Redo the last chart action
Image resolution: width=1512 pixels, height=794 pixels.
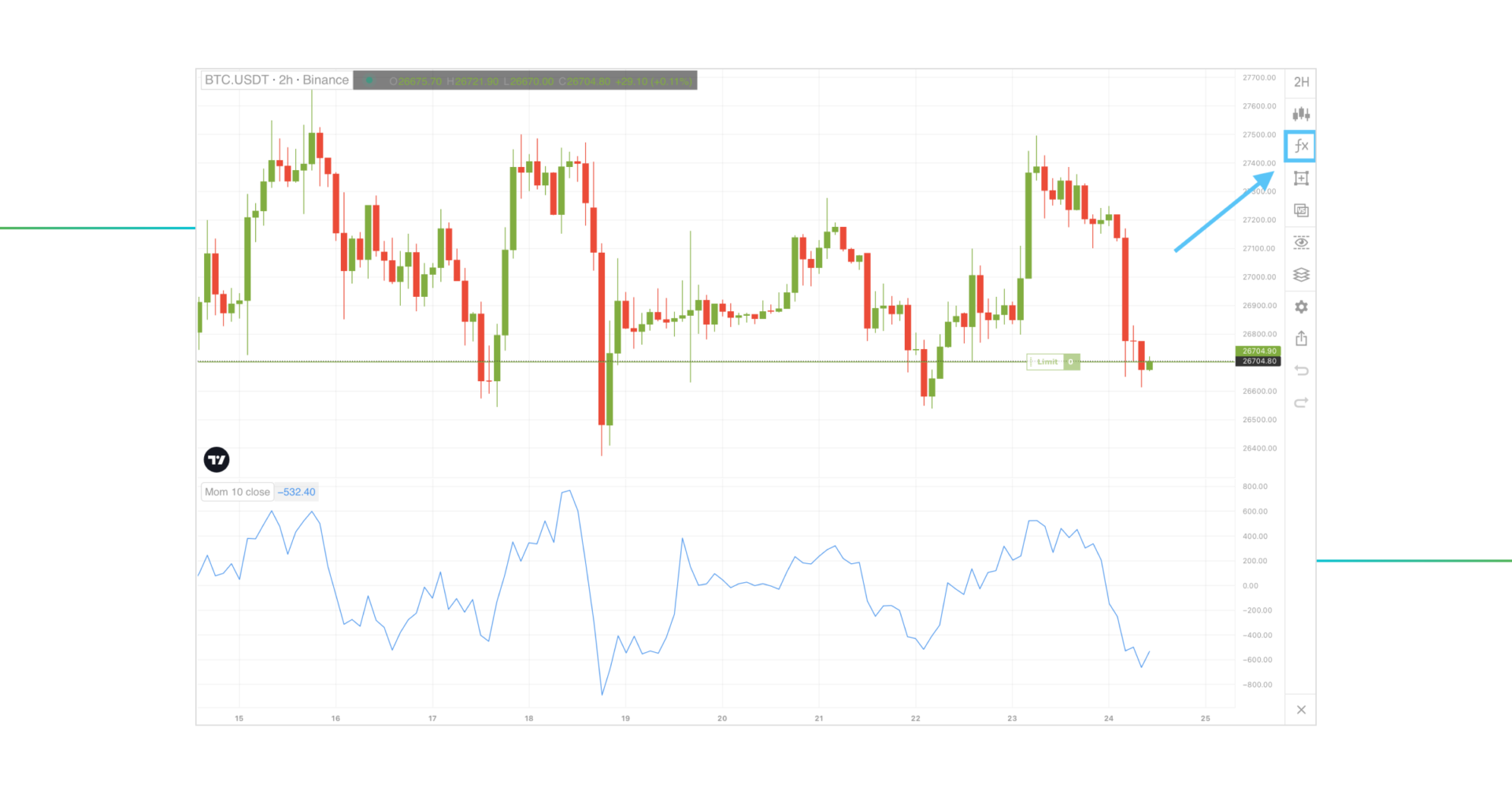1300,403
